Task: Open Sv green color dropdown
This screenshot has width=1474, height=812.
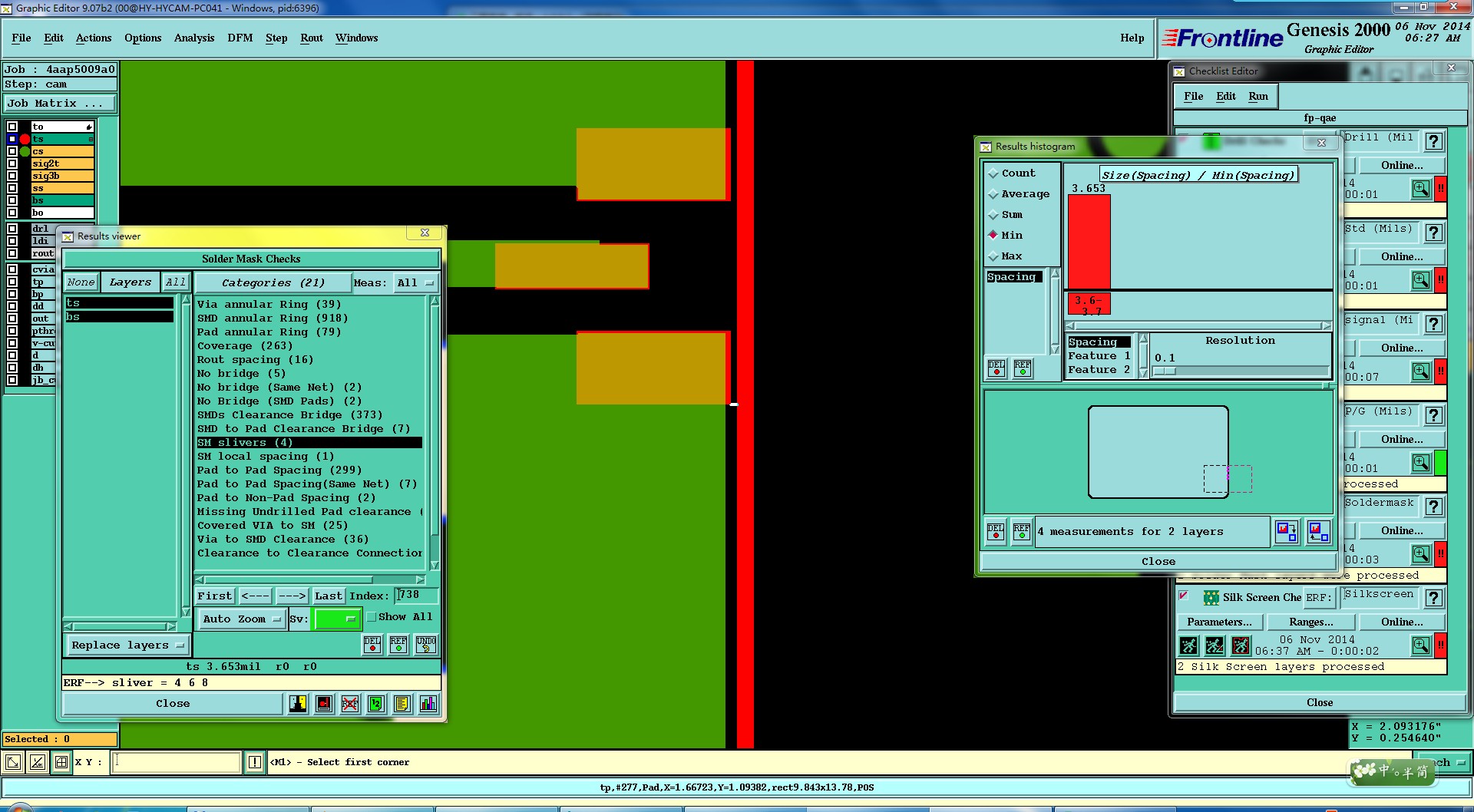Action: point(337,619)
